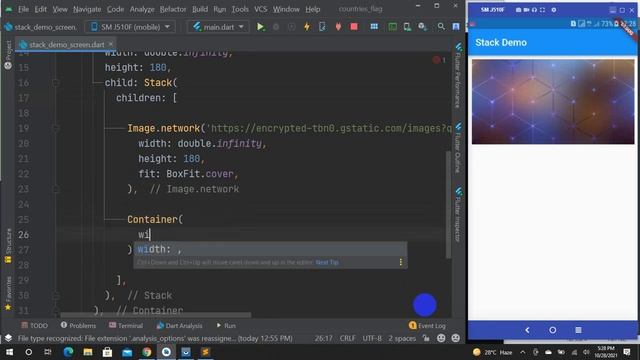Screen dimensions: 640x360
Task: Start screen recording in the mirror window
Action: (x=527, y=10)
